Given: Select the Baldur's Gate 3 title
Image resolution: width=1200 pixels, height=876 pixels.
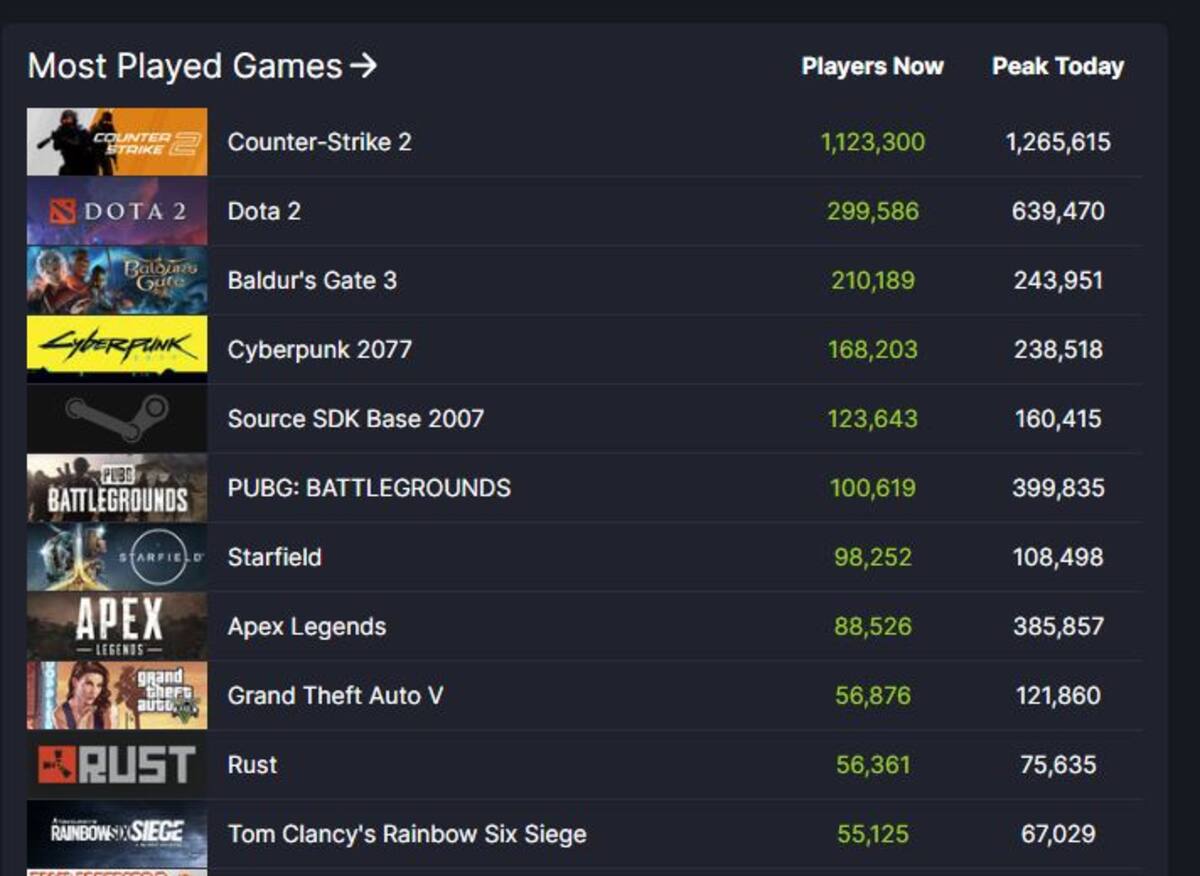Looking at the screenshot, I should click(x=312, y=280).
